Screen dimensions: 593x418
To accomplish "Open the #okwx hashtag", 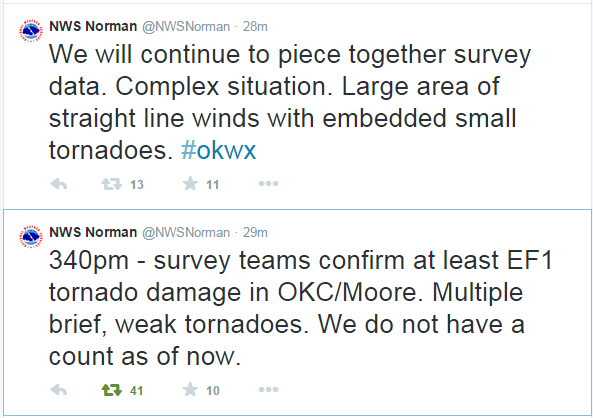I will [x=219, y=151].
